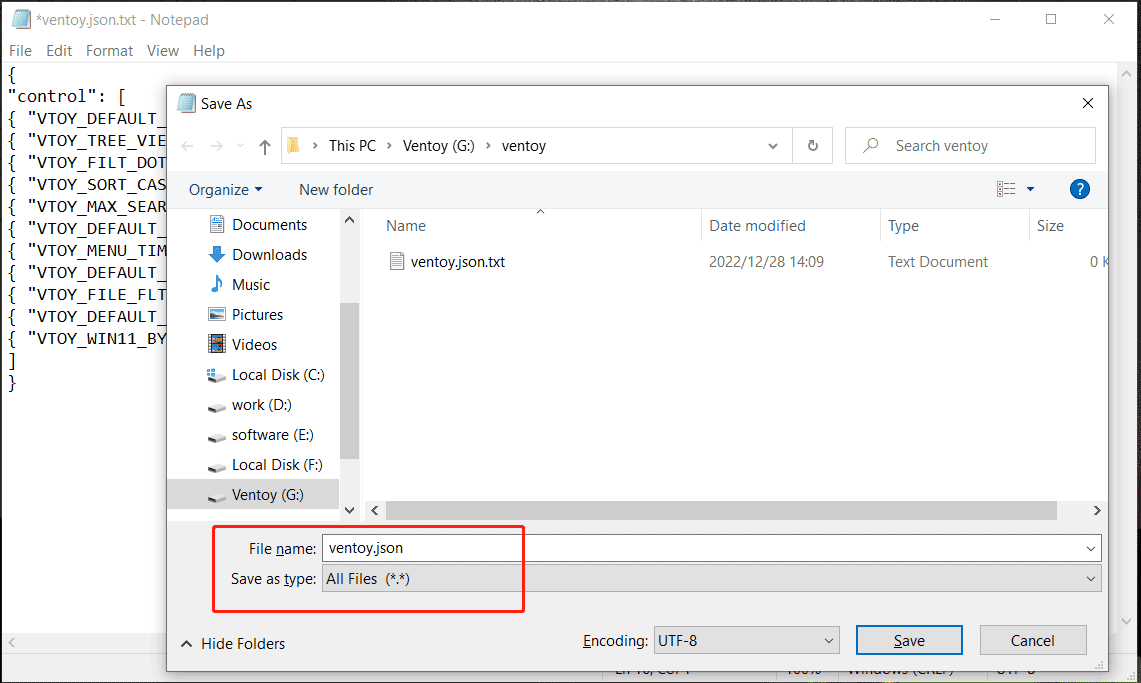The height and width of the screenshot is (683, 1141).
Task: Click the view layout icon
Action: point(1006,189)
